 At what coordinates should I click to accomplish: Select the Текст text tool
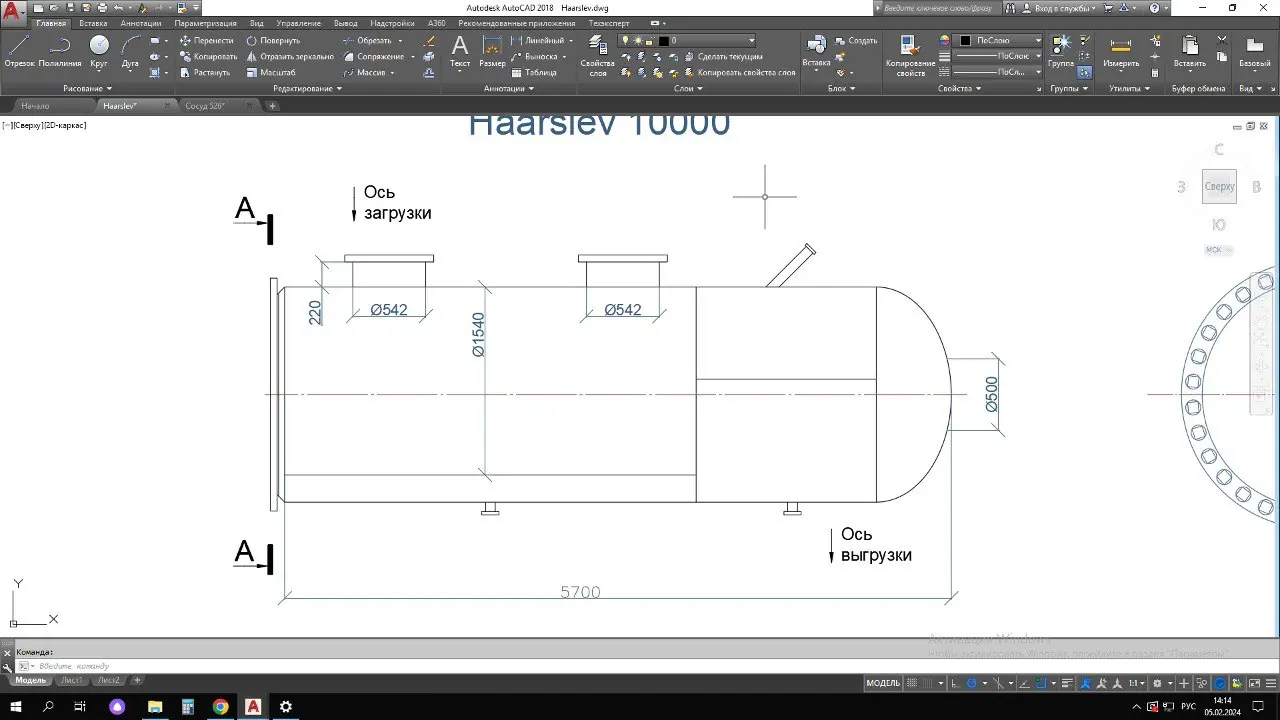460,51
